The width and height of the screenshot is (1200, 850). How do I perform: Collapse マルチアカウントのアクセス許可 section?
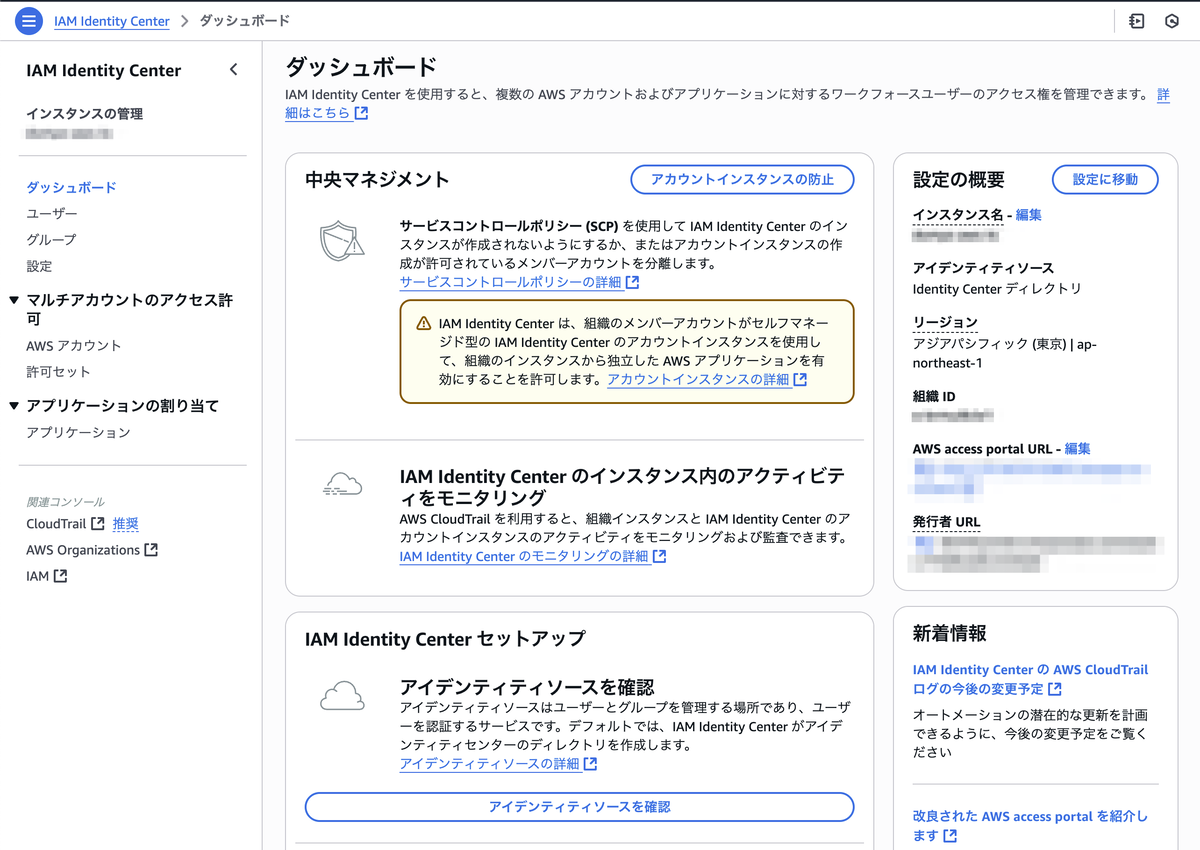(13, 300)
